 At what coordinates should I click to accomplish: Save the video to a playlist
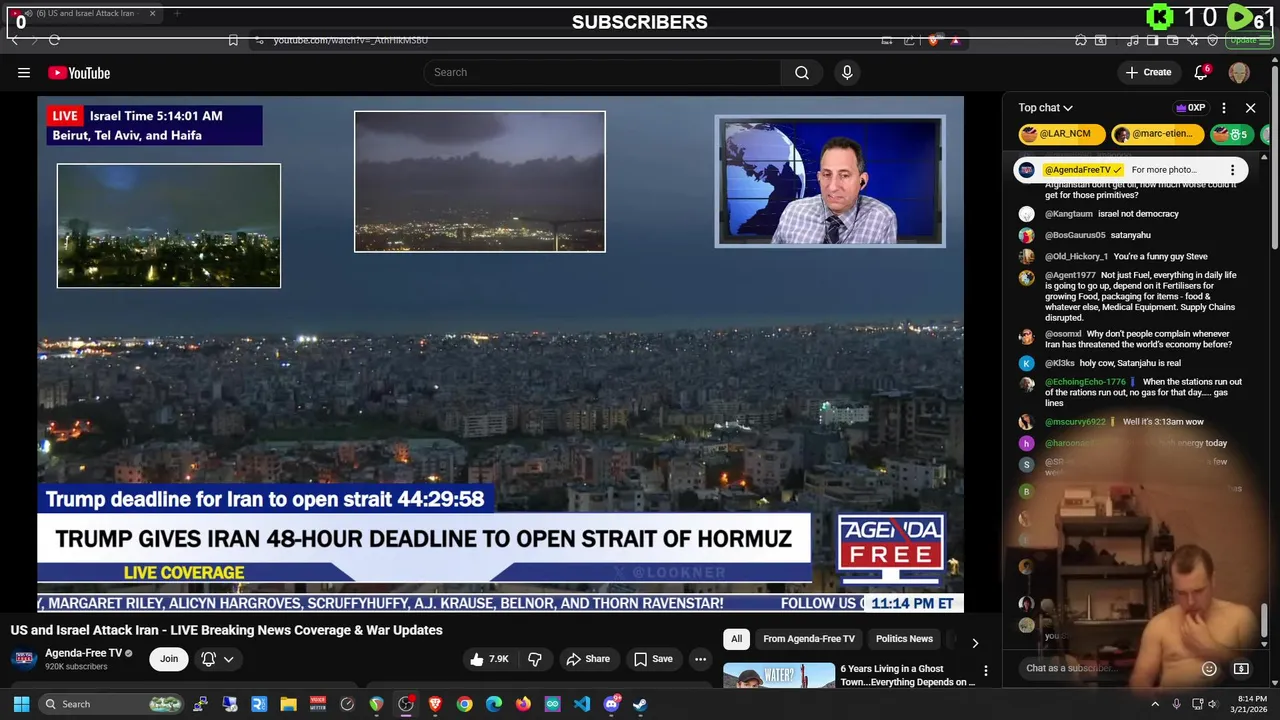tap(653, 659)
